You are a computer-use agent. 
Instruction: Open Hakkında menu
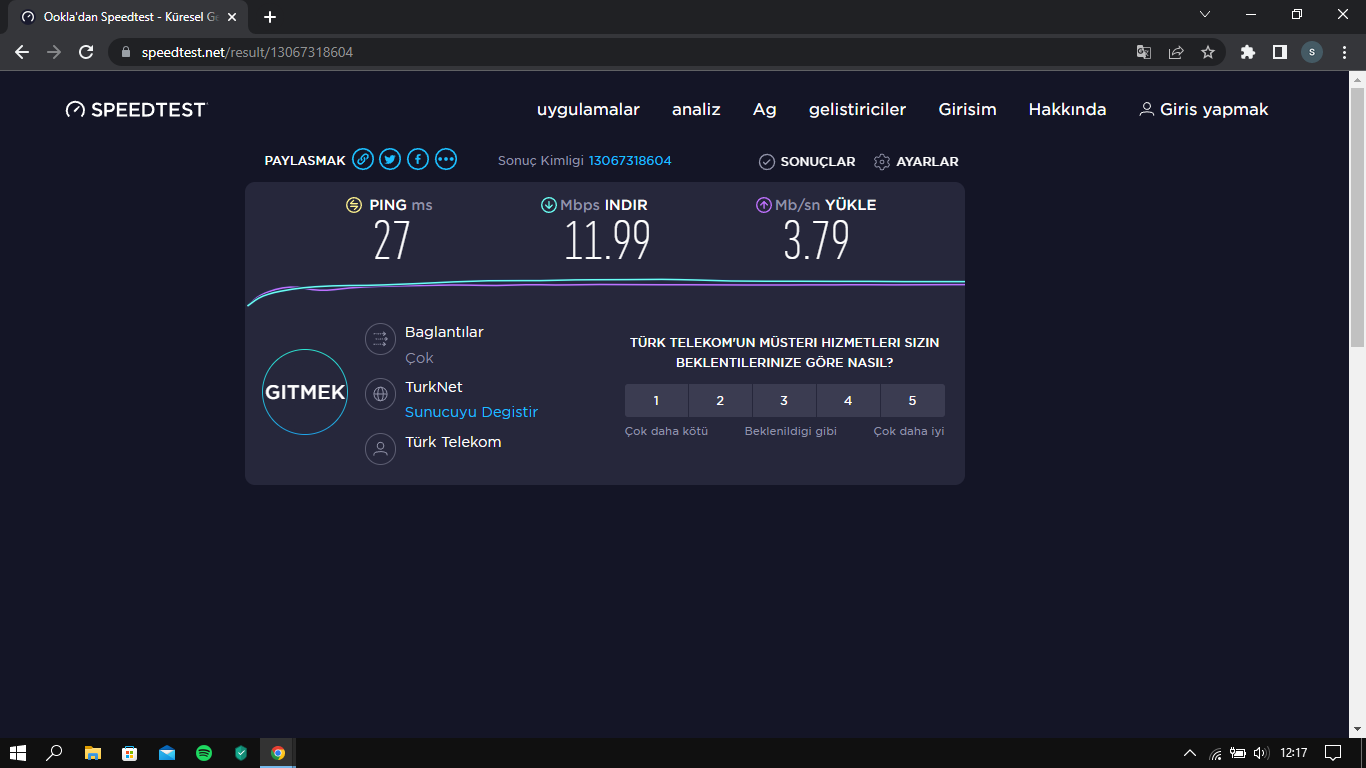(x=1067, y=110)
